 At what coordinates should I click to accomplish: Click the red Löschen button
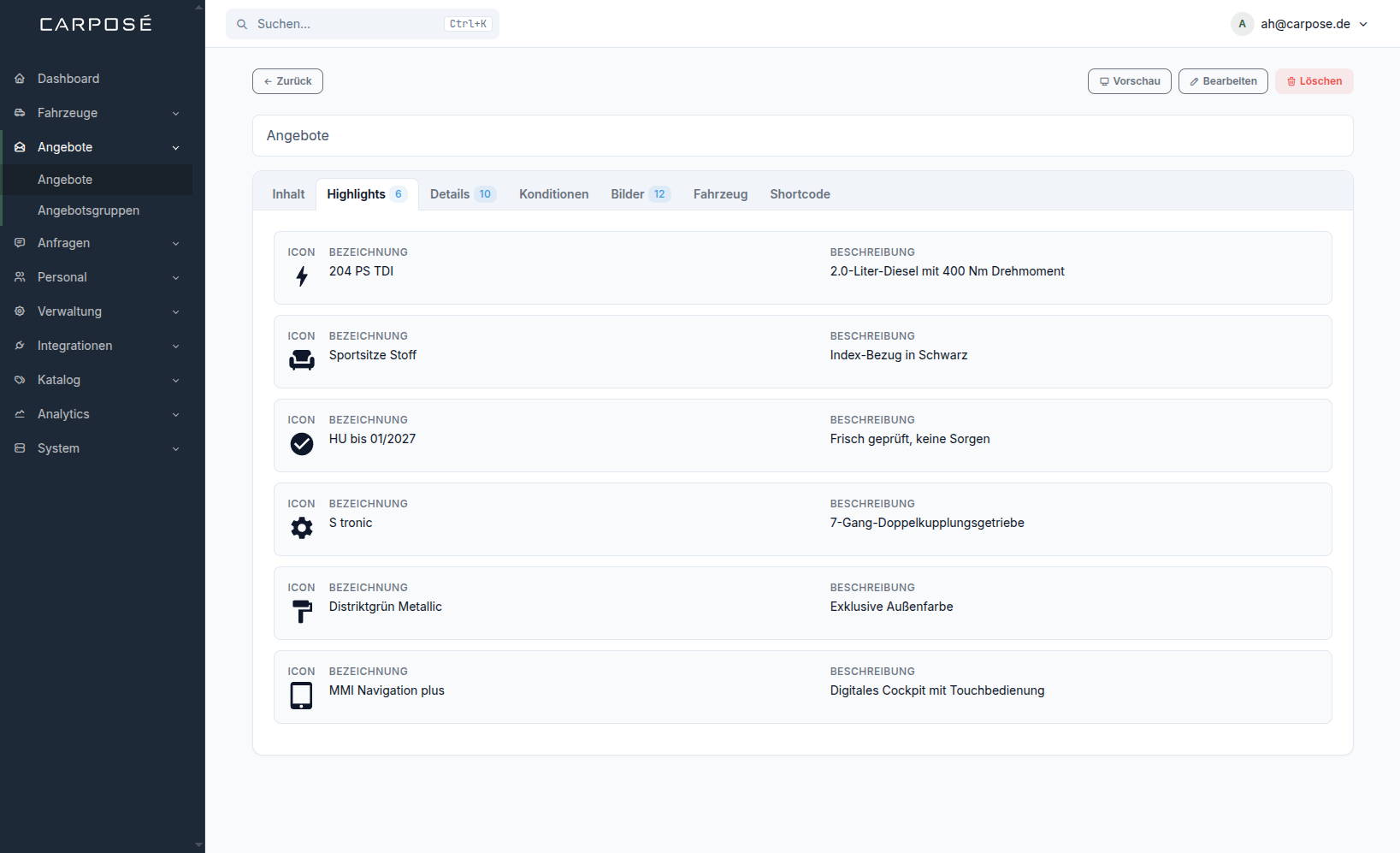click(x=1314, y=81)
